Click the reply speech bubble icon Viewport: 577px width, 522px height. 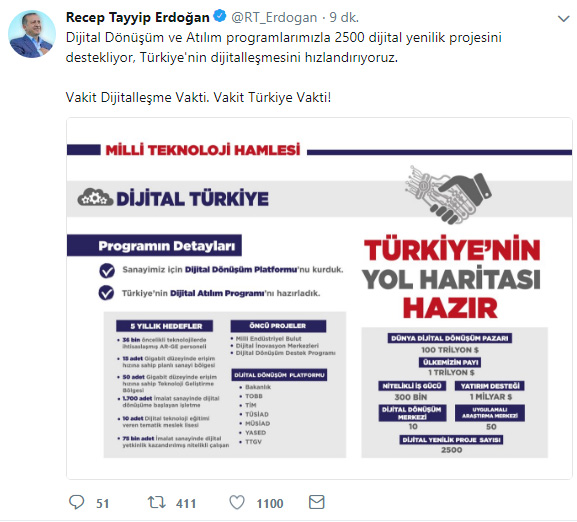(x=77, y=502)
